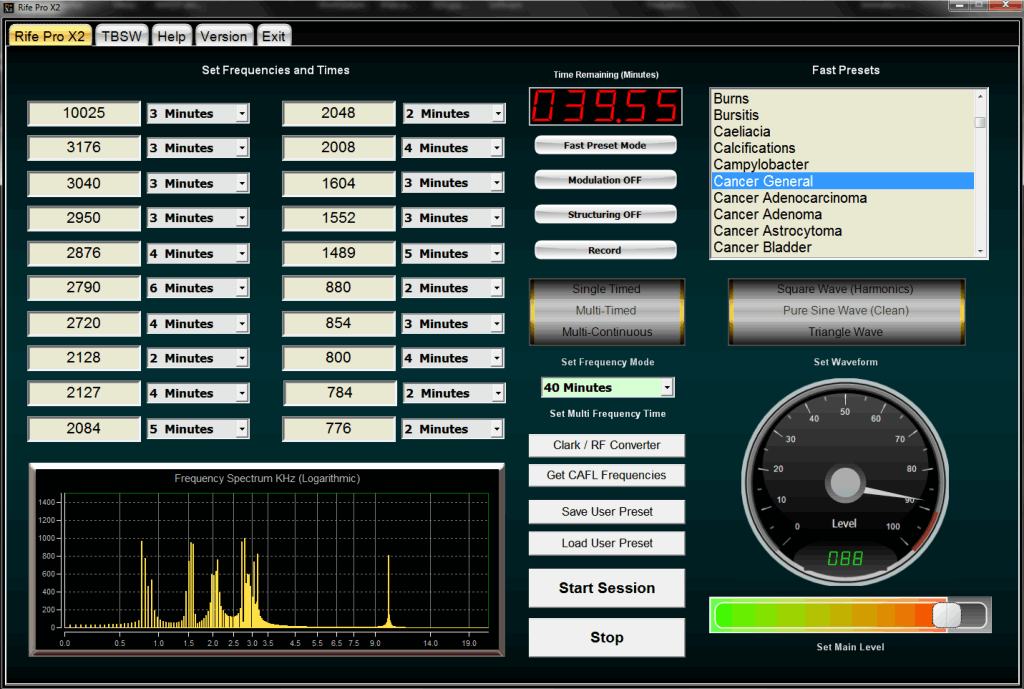The width and height of the screenshot is (1024, 689).
Task: Click the green start of the main level bar
Action: tap(725, 615)
